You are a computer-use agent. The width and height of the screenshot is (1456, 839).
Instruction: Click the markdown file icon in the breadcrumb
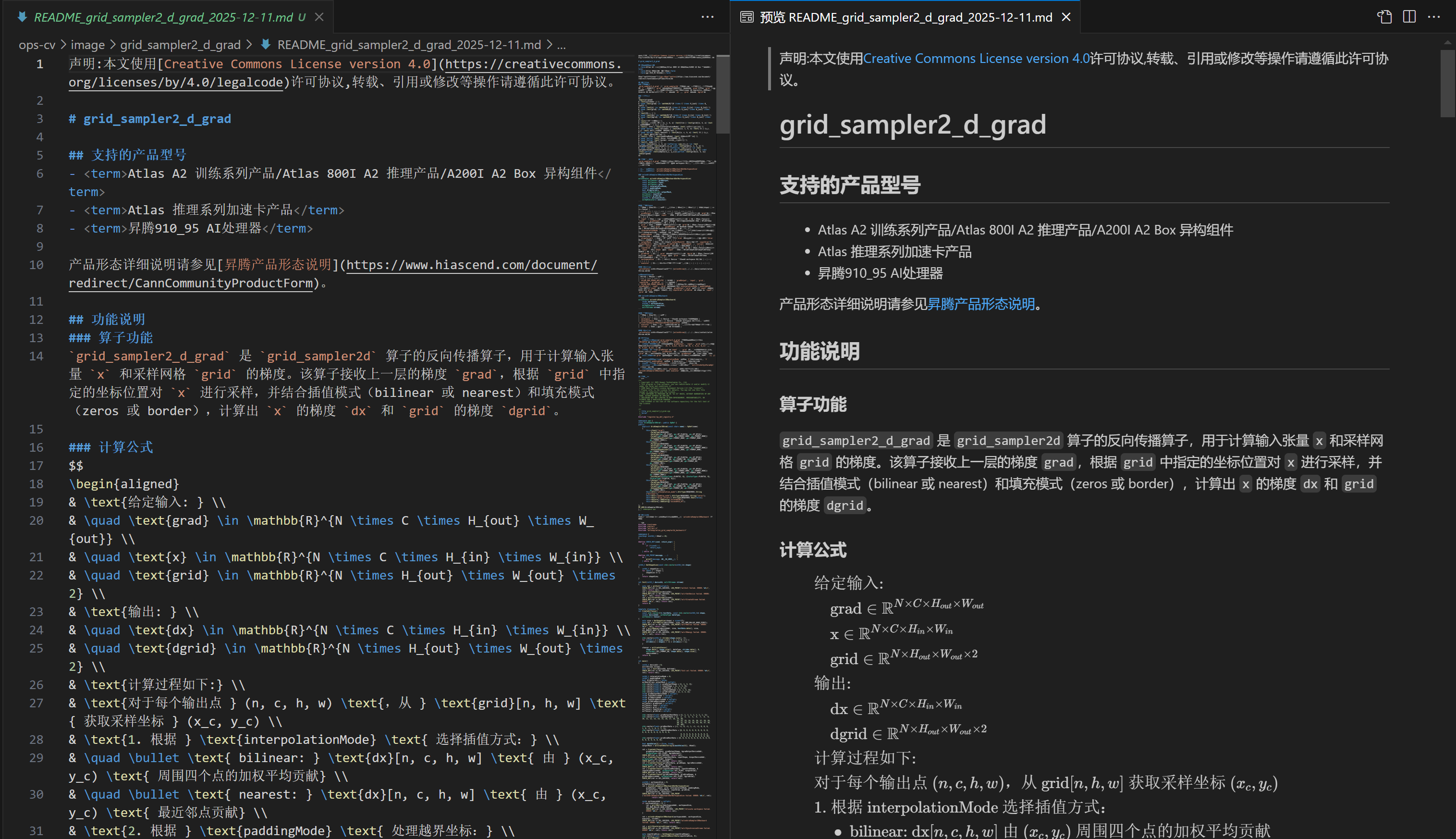[x=266, y=44]
